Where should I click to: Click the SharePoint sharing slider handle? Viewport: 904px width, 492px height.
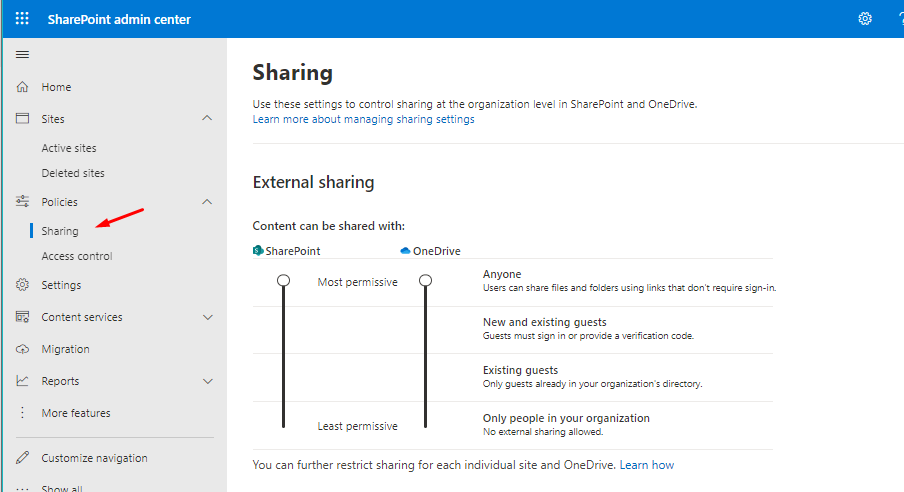284,281
